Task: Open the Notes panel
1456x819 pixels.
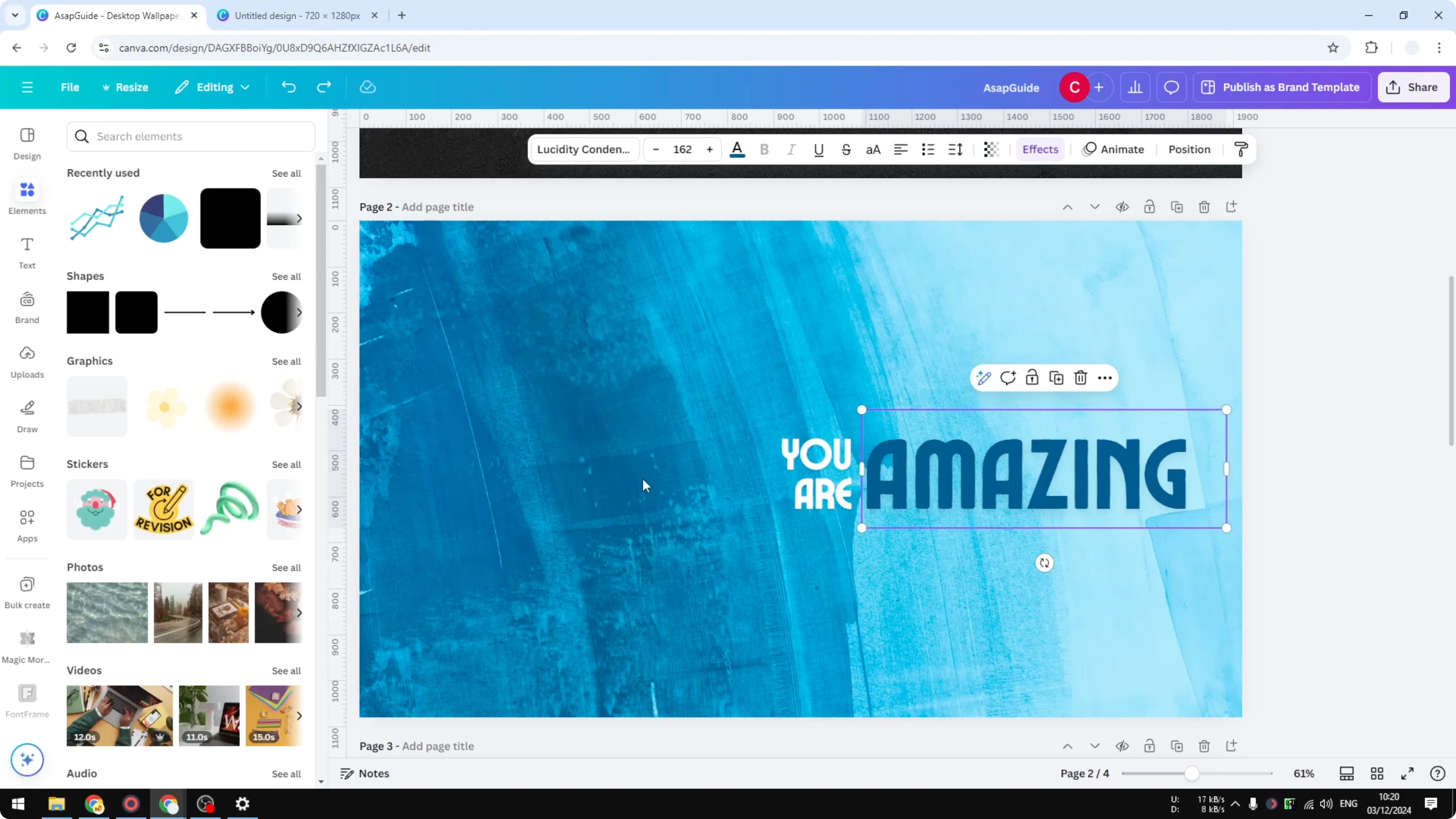Action: pos(364,773)
